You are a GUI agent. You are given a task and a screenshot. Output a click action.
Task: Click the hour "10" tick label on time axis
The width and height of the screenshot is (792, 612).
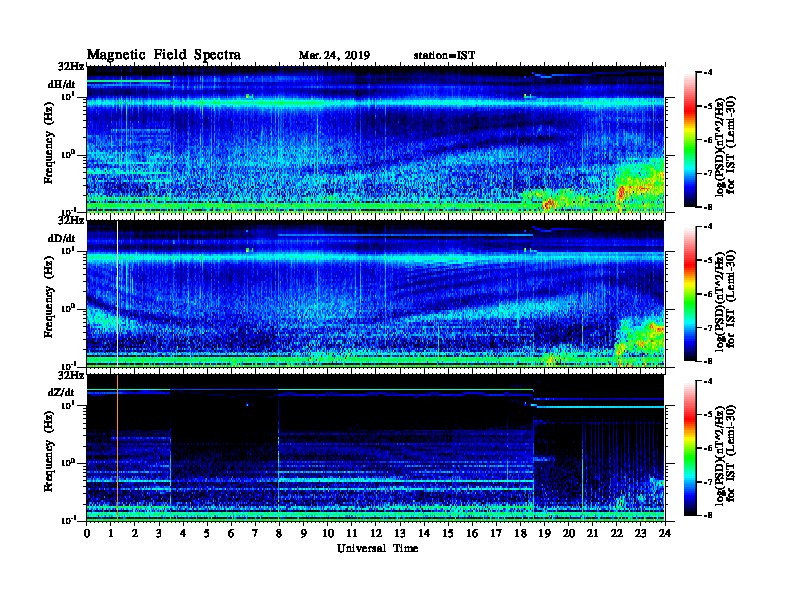tap(328, 533)
